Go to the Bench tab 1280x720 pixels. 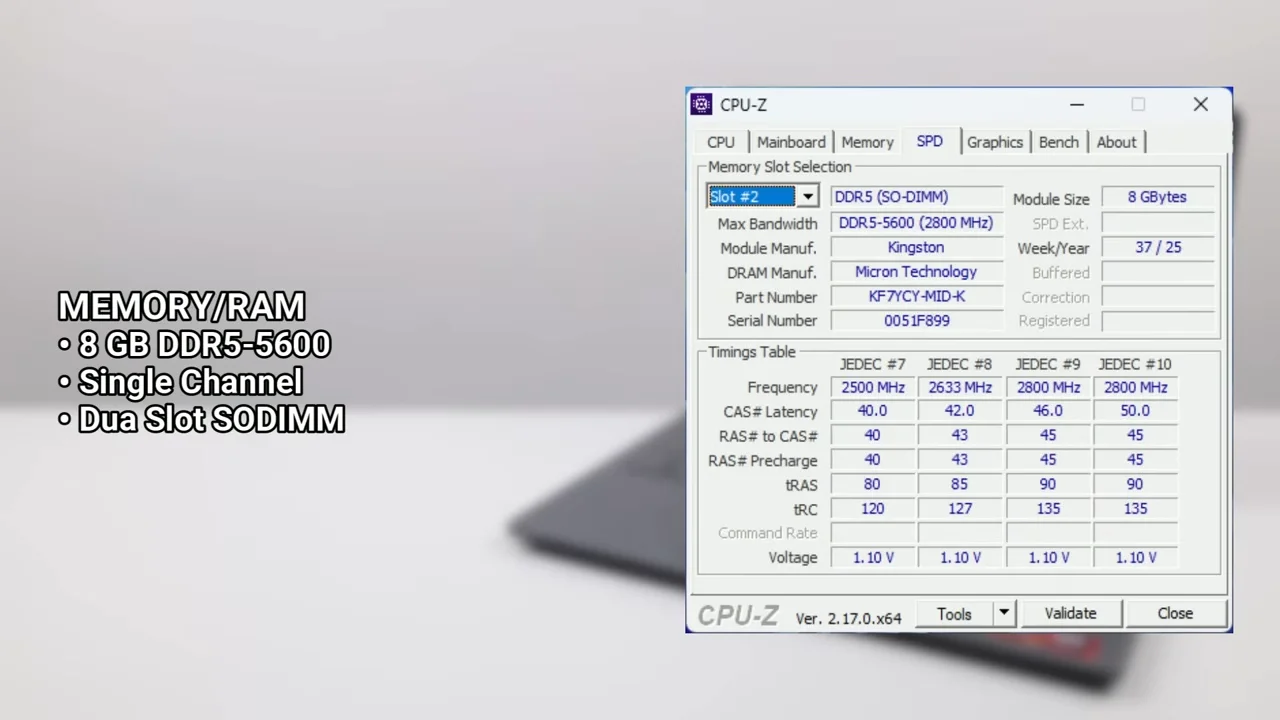coord(1058,142)
